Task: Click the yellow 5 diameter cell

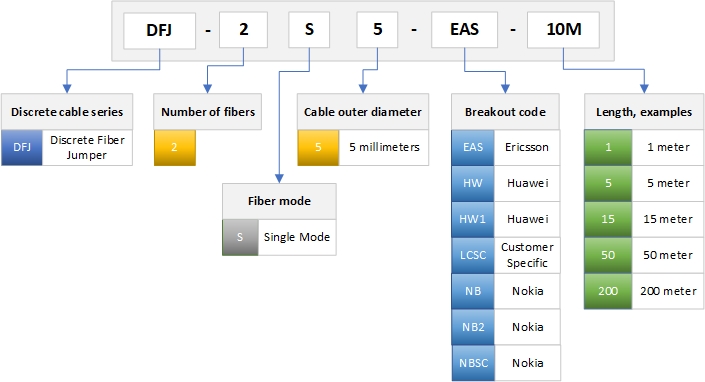Action: click(x=318, y=148)
